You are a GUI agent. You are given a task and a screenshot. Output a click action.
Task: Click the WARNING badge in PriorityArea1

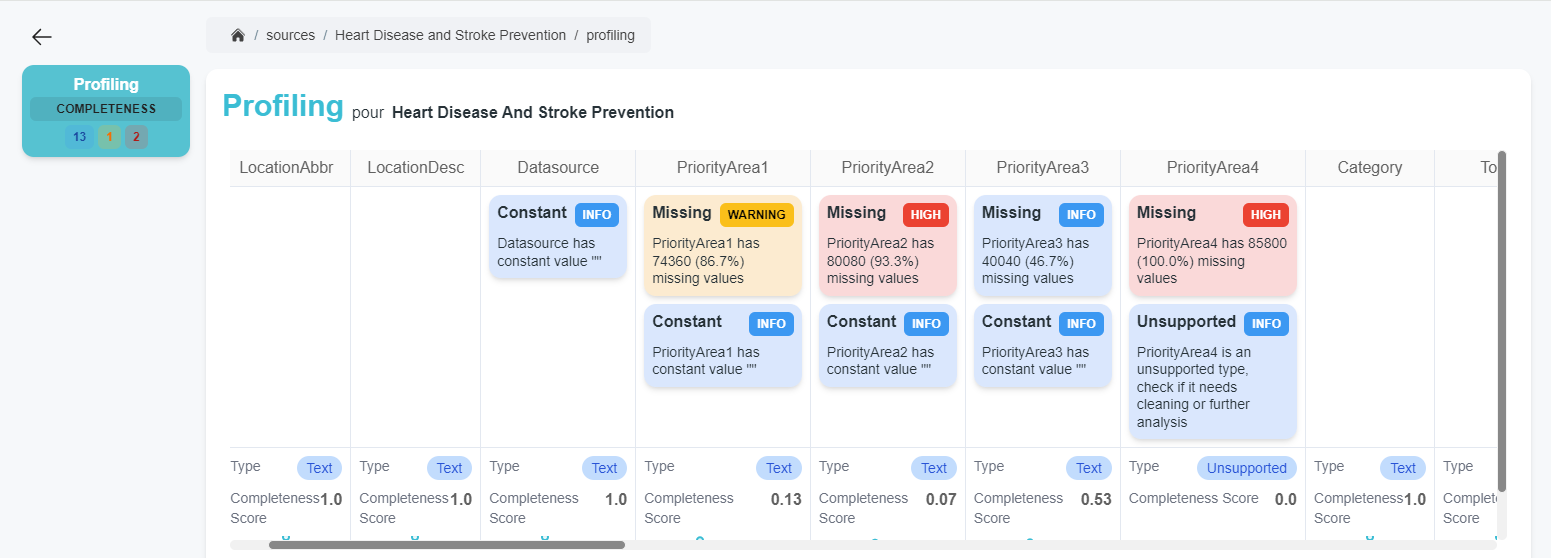pyautogui.click(x=756, y=215)
